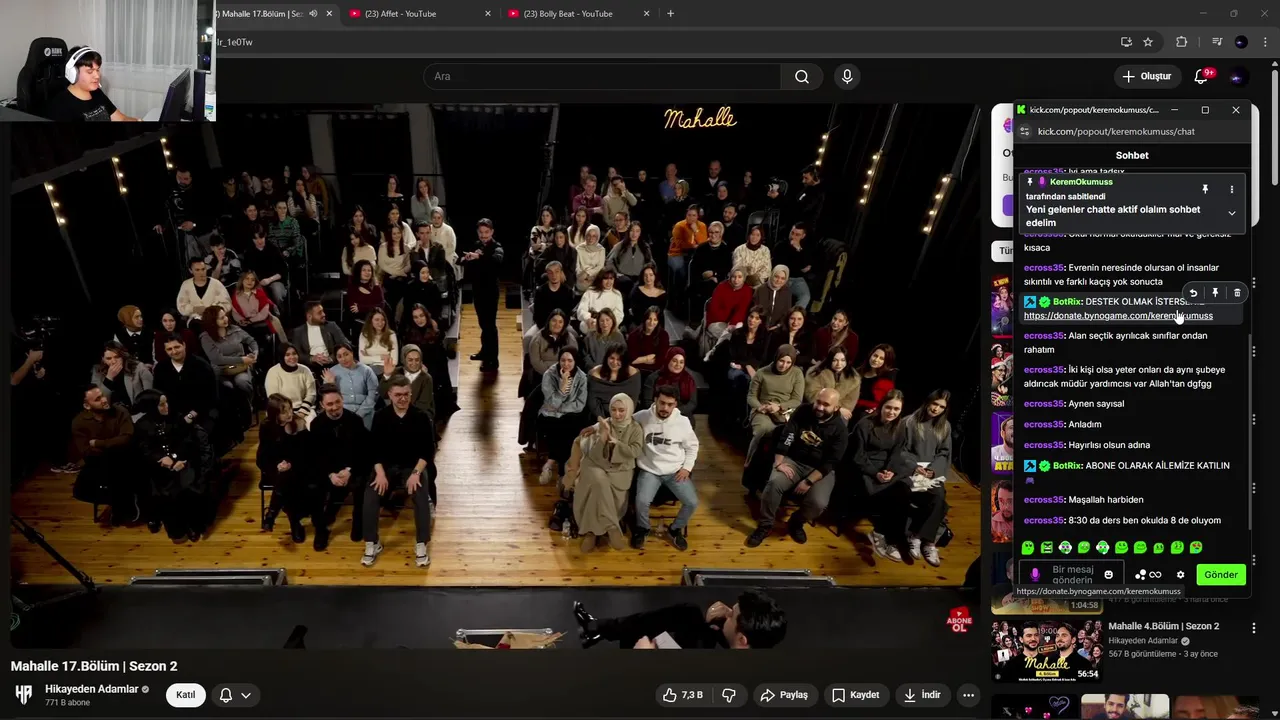
Task: Toggle the notification bell for Hikayeden Adamlar
Action: click(x=226, y=695)
